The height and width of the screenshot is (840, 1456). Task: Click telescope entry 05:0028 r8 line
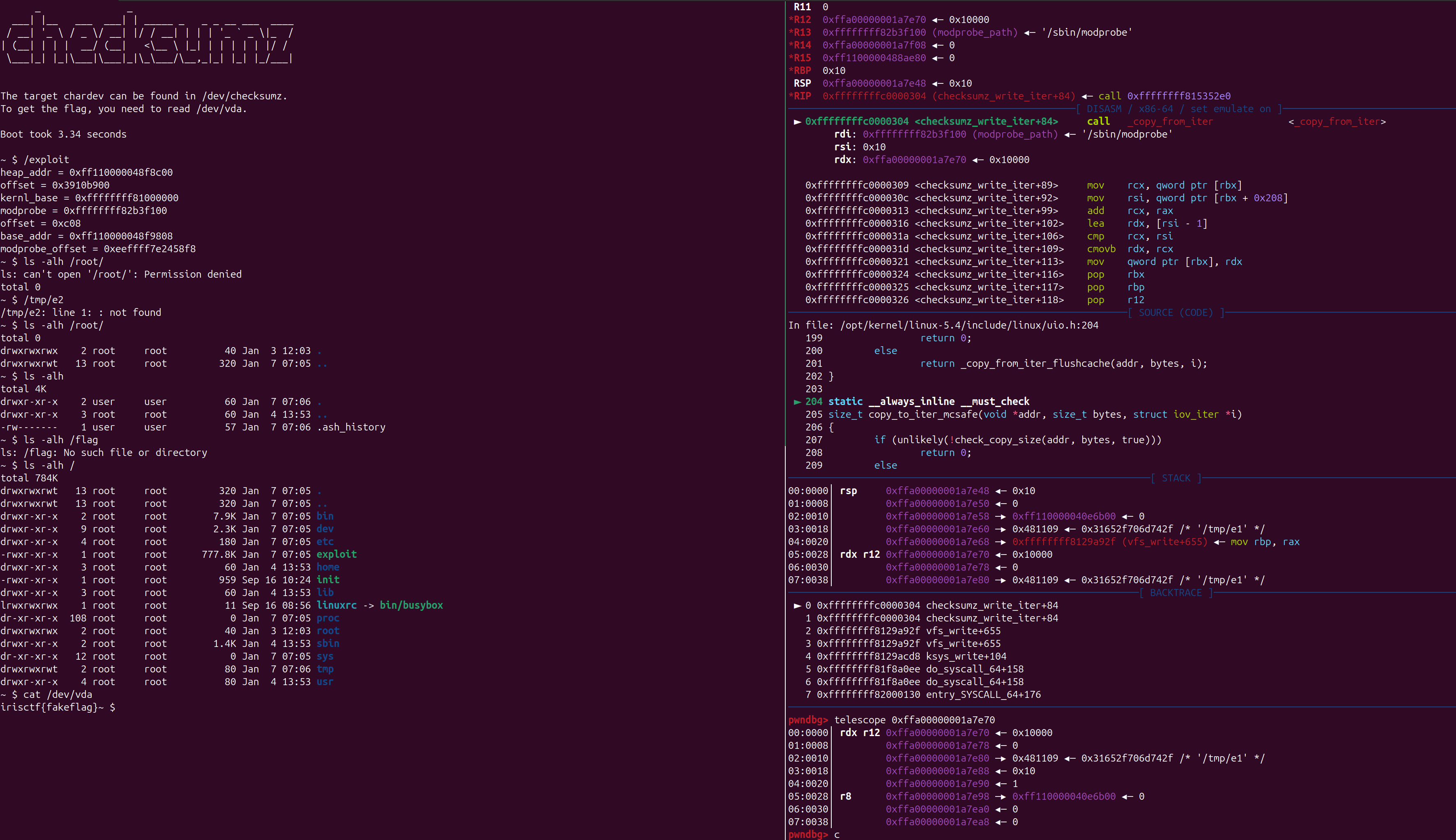click(x=966, y=796)
